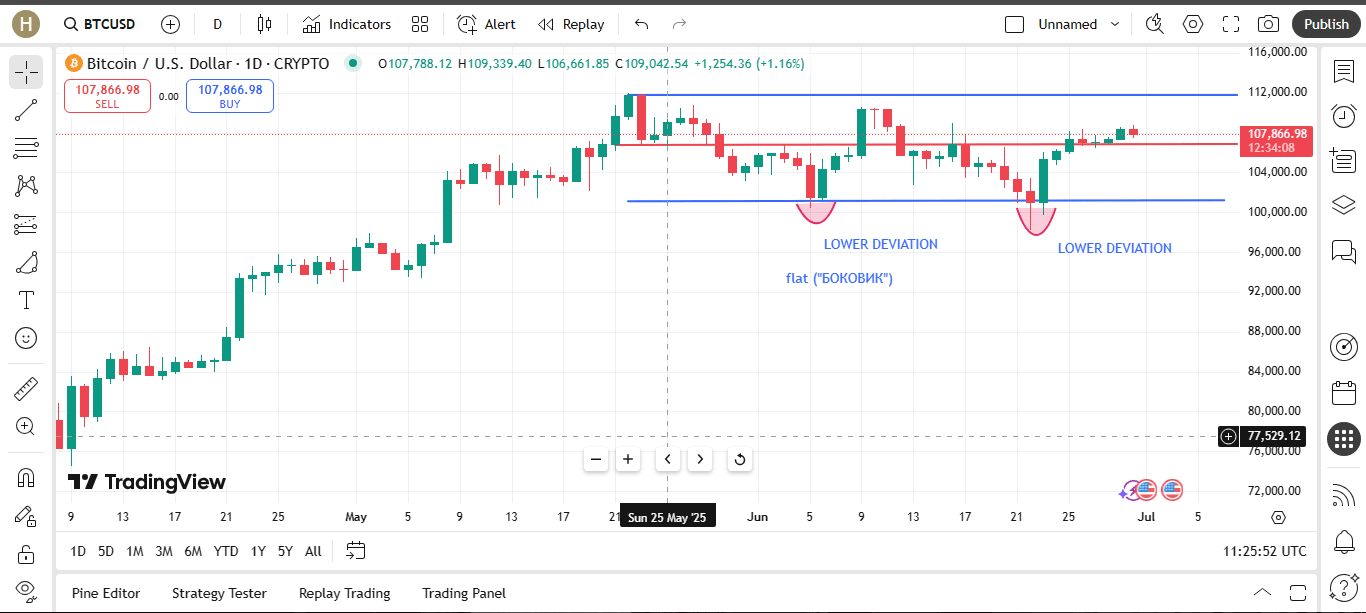The width and height of the screenshot is (1366, 613).
Task: Publish the chart idea
Action: tap(1326, 24)
